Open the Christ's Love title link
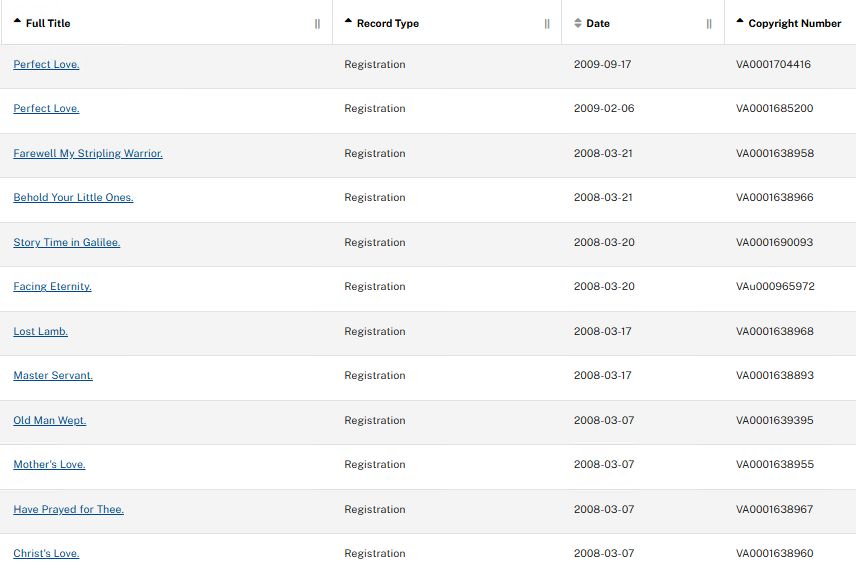Image resolution: width=856 pixels, height=576 pixels. (46, 554)
